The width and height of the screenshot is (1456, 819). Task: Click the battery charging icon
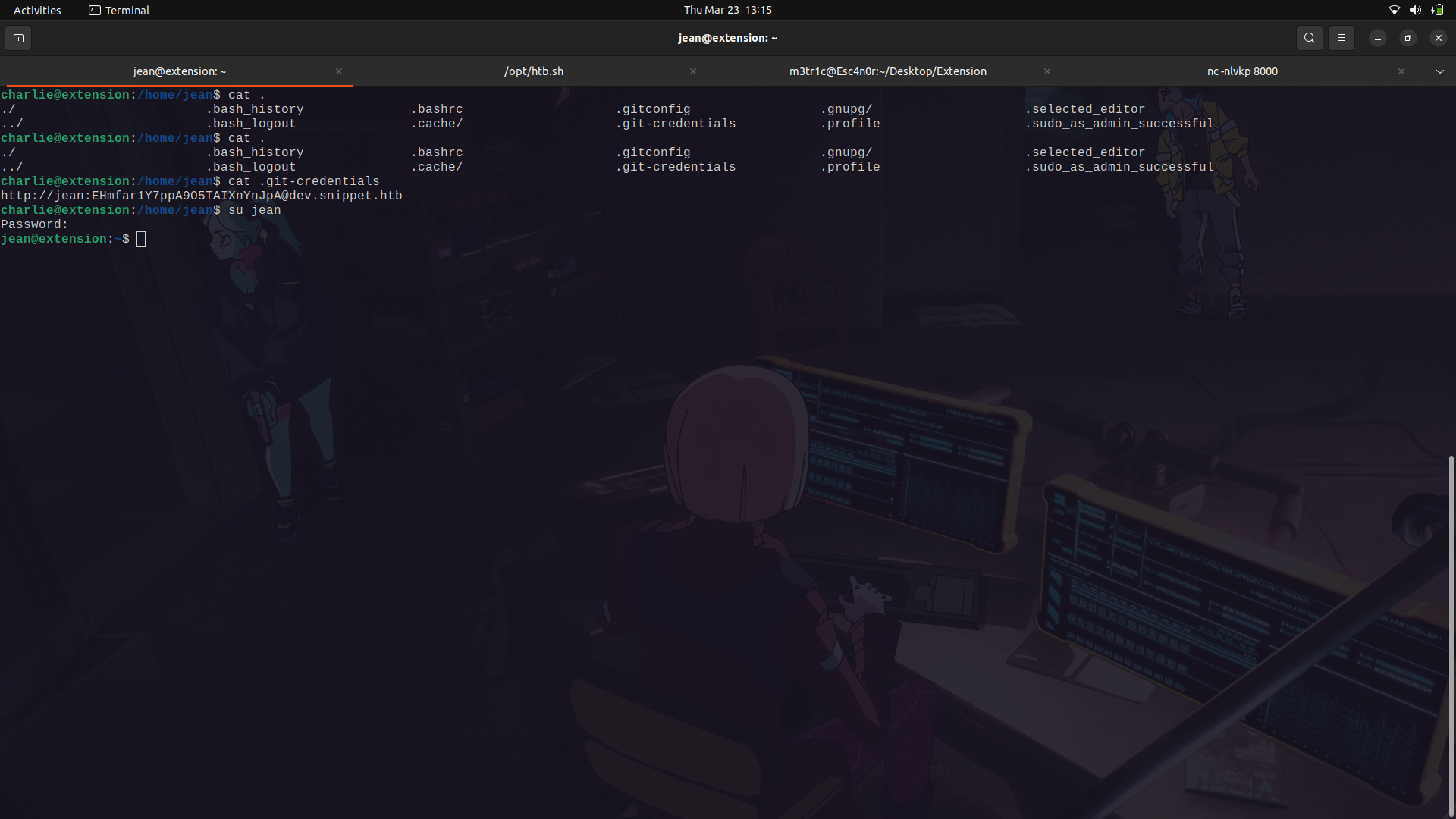point(1437,10)
